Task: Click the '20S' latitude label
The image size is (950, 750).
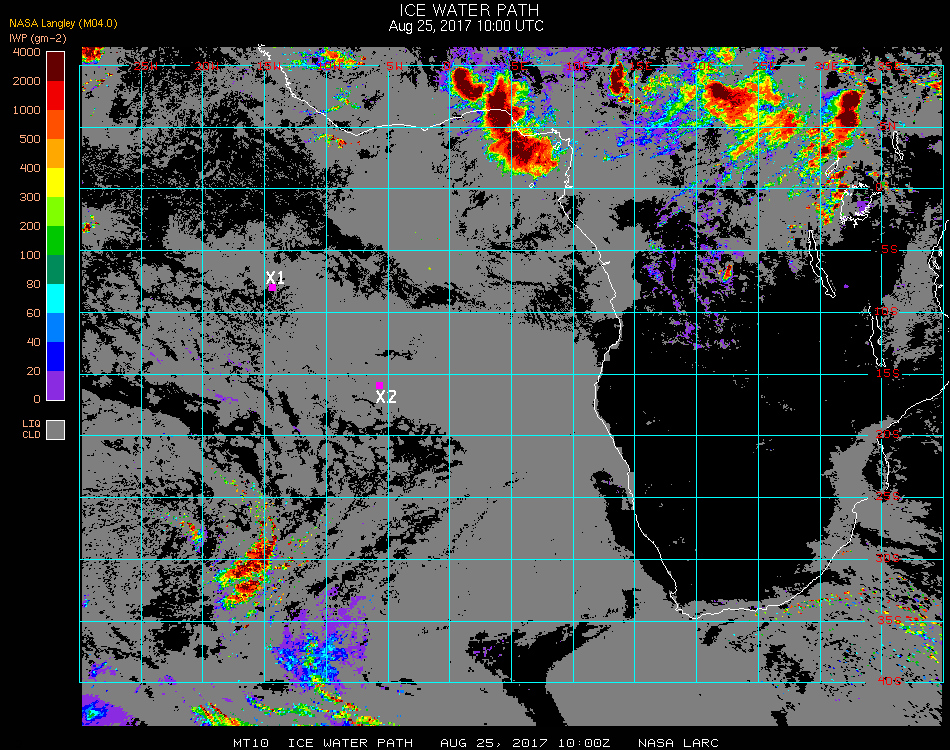Action: click(888, 435)
